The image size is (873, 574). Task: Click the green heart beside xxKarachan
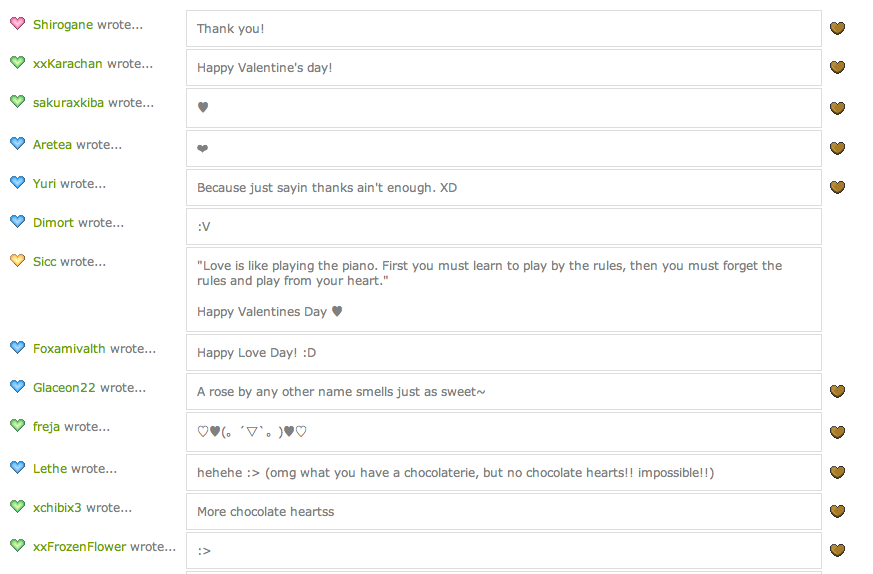coord(17,63)
